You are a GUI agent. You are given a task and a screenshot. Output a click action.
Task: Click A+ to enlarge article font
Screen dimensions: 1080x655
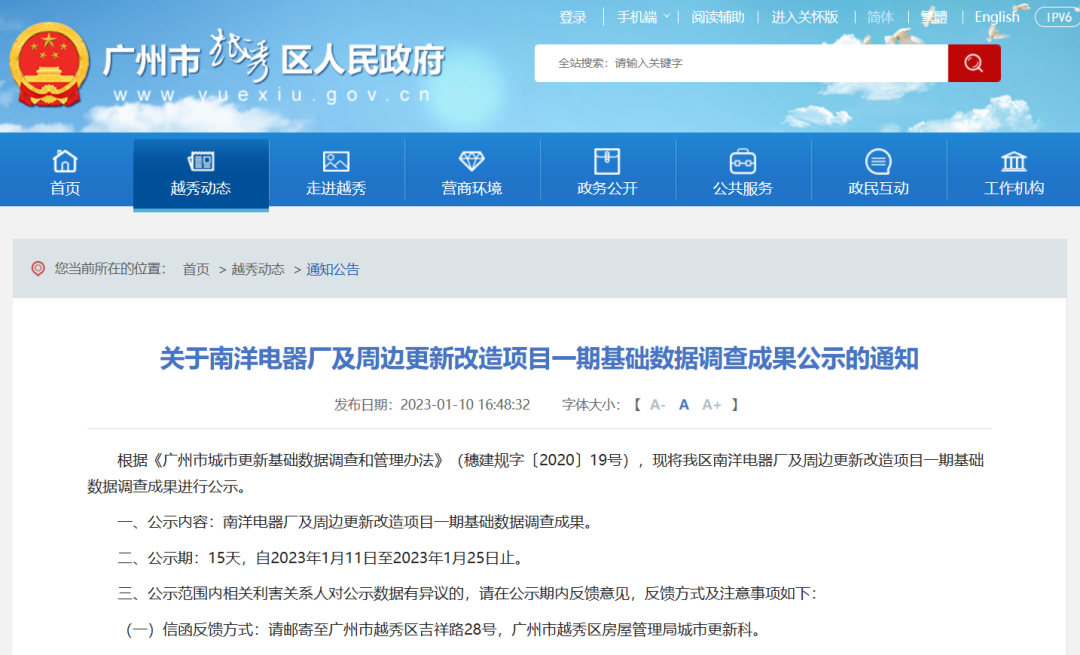pyautogui.click(x=713, y=404)
